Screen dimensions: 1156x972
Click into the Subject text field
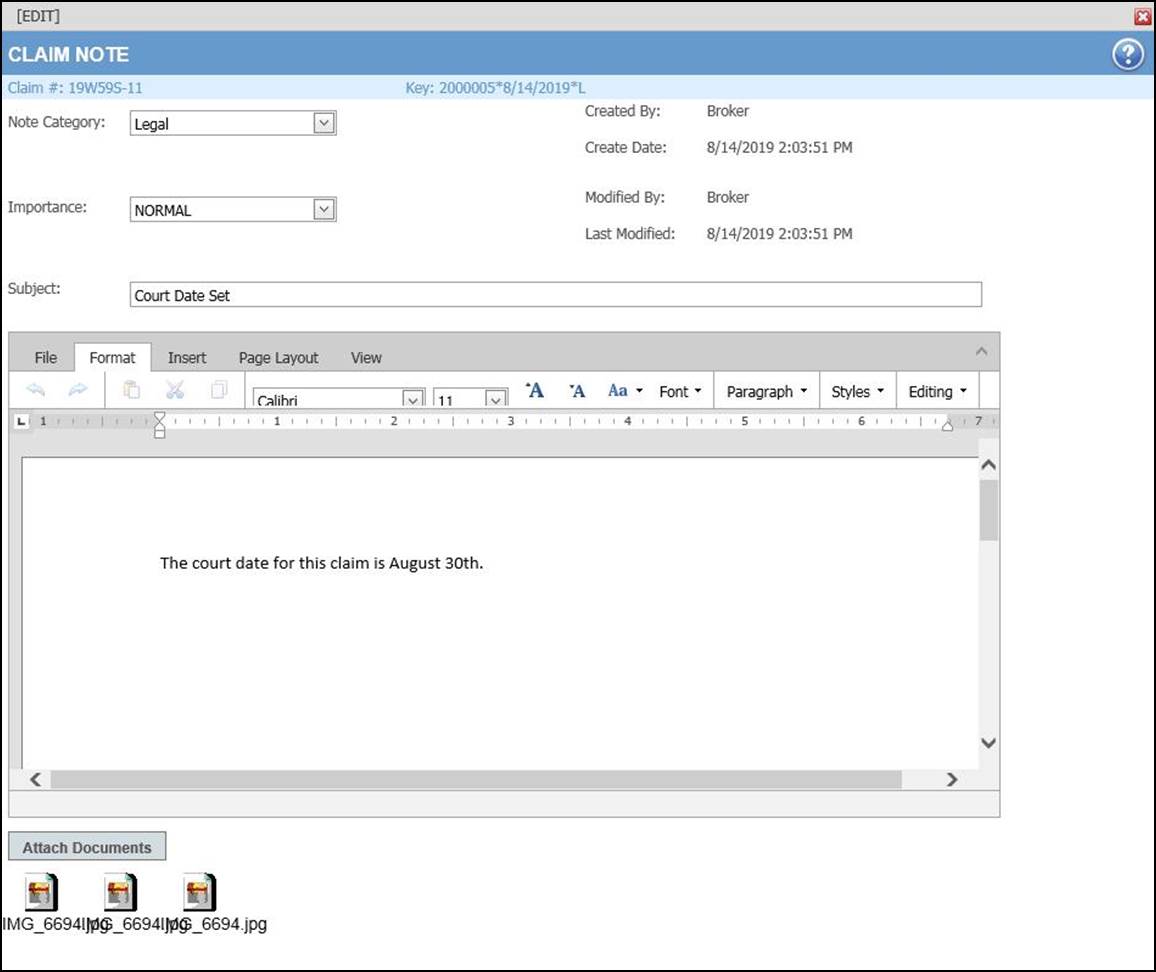tap(555, 295)
